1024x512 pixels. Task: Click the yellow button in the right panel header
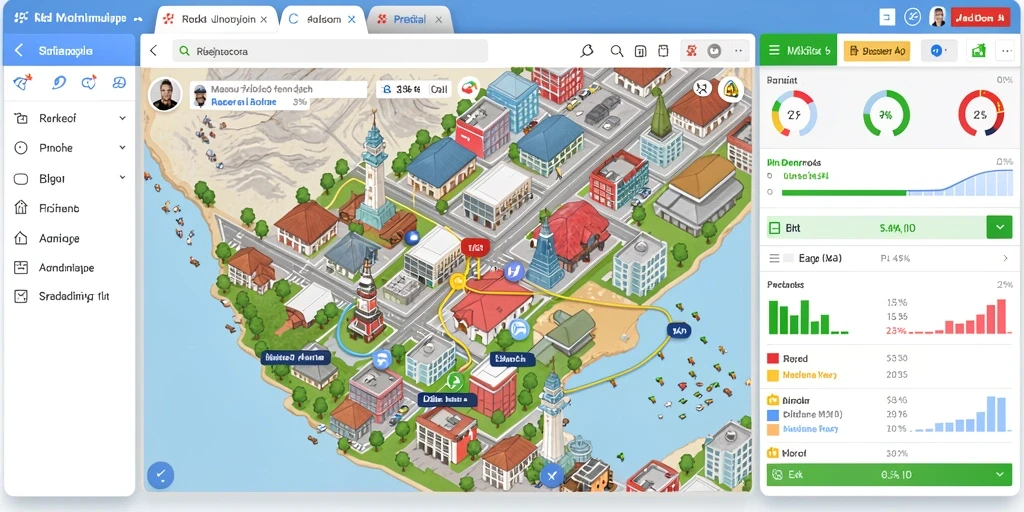(x=876, y=51)
